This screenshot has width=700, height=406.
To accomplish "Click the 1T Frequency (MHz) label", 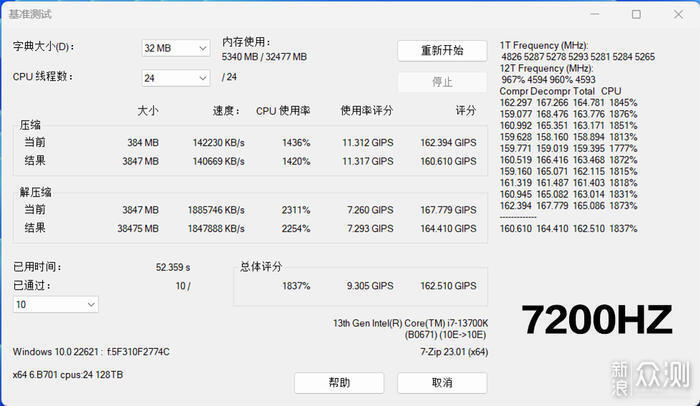I will click(544, 46).
